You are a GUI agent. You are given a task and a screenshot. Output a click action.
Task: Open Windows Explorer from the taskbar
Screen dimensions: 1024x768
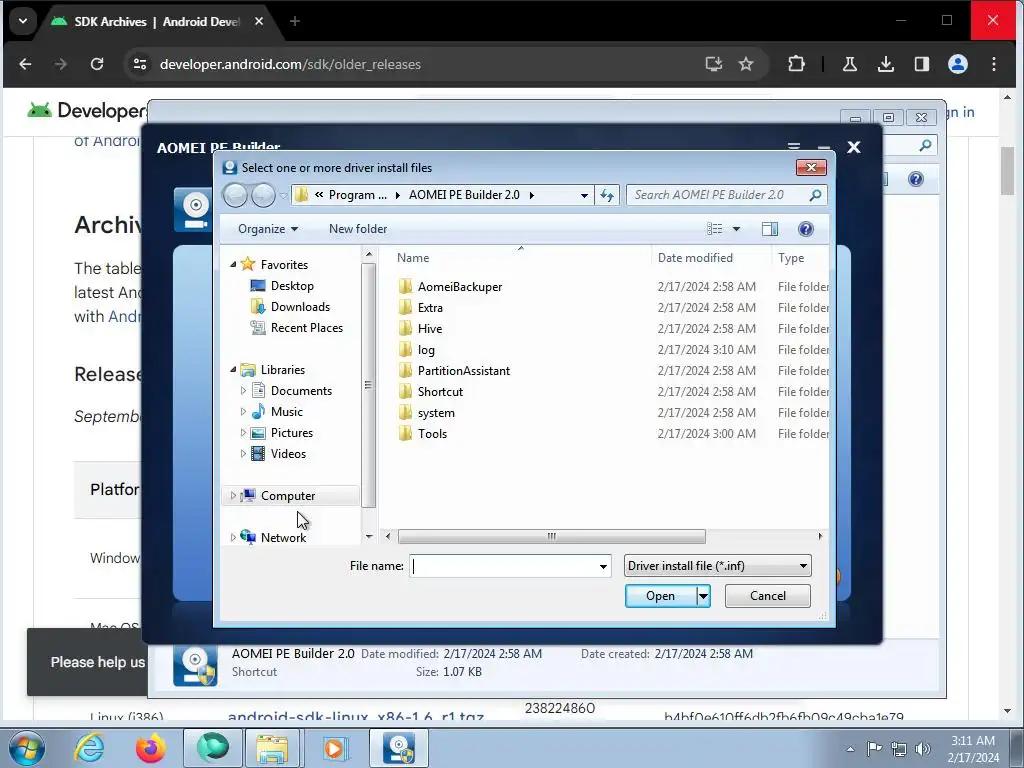point(272,748)
